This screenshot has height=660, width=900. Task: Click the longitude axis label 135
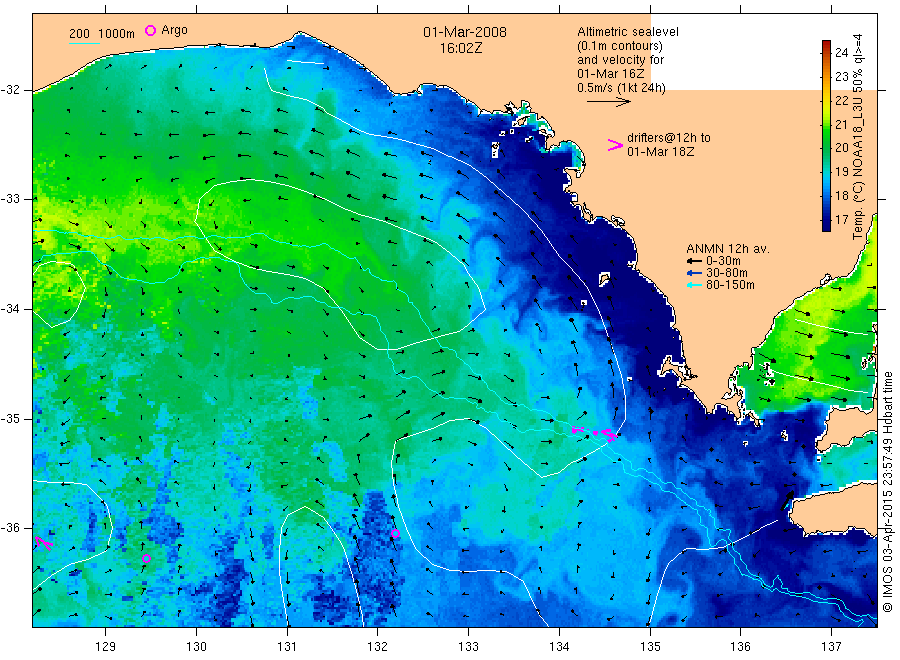point(650,647)
